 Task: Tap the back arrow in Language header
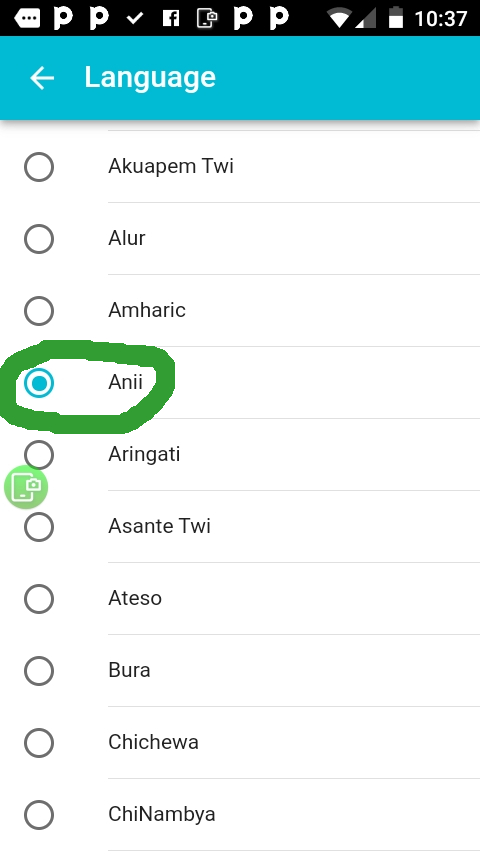pyautogui.click(x=42, y=78)
